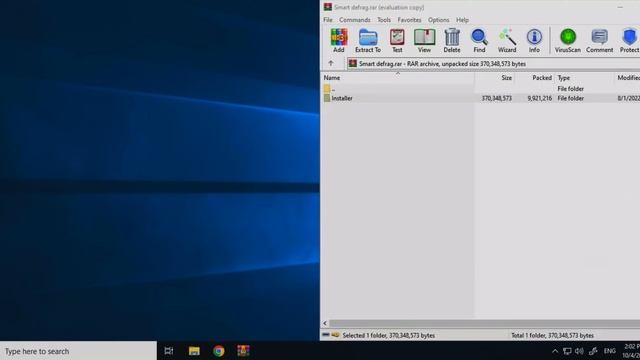Click 'Selected 1 folder' status text
The width and height of the screenshot is (640, 360).
point(389,336)
